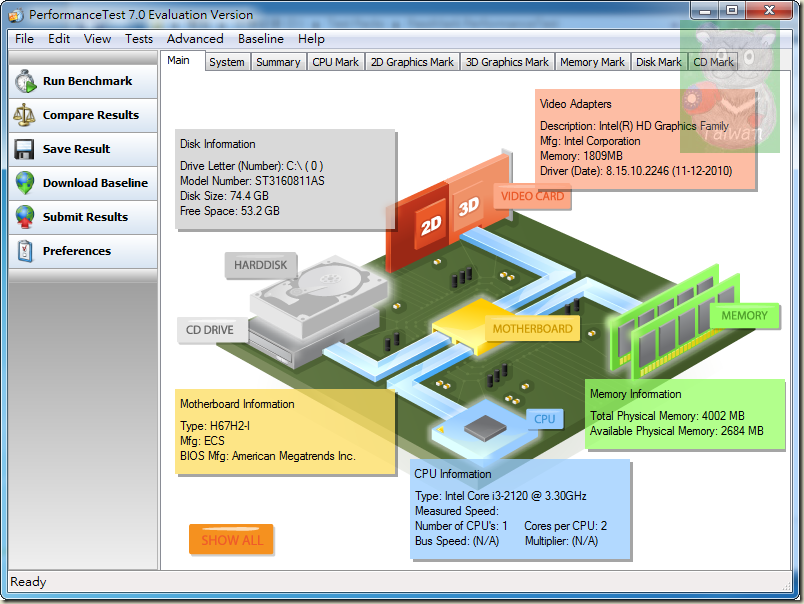This screenshot has height=604, width=804.
Task: Click the HARDDISK label
Action: click(x=260, y=266)
